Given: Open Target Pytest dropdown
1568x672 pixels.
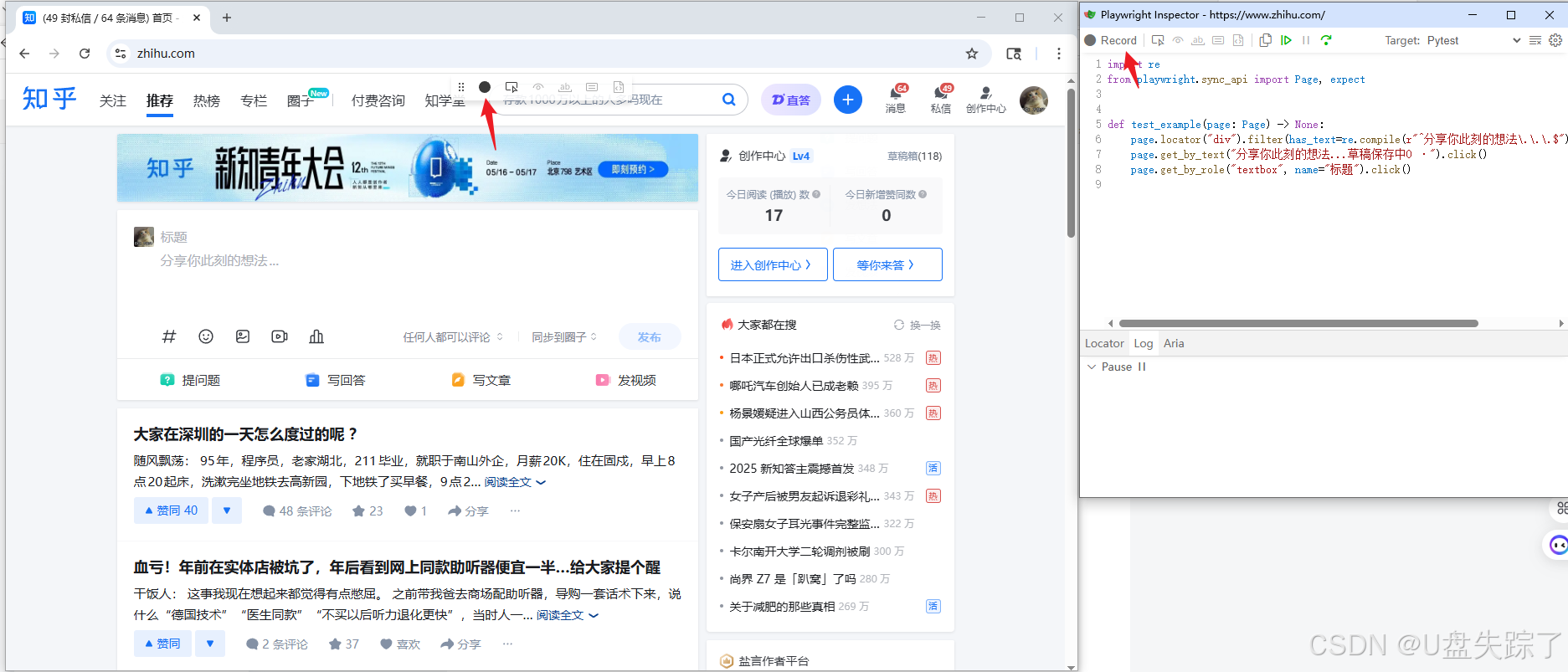Looking at the screenshot, I should coord(1474,40).
